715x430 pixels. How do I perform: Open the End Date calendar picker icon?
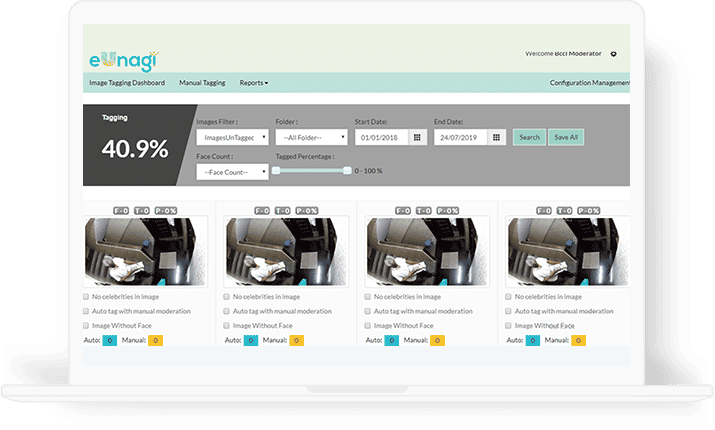click(x=496, y=137)
